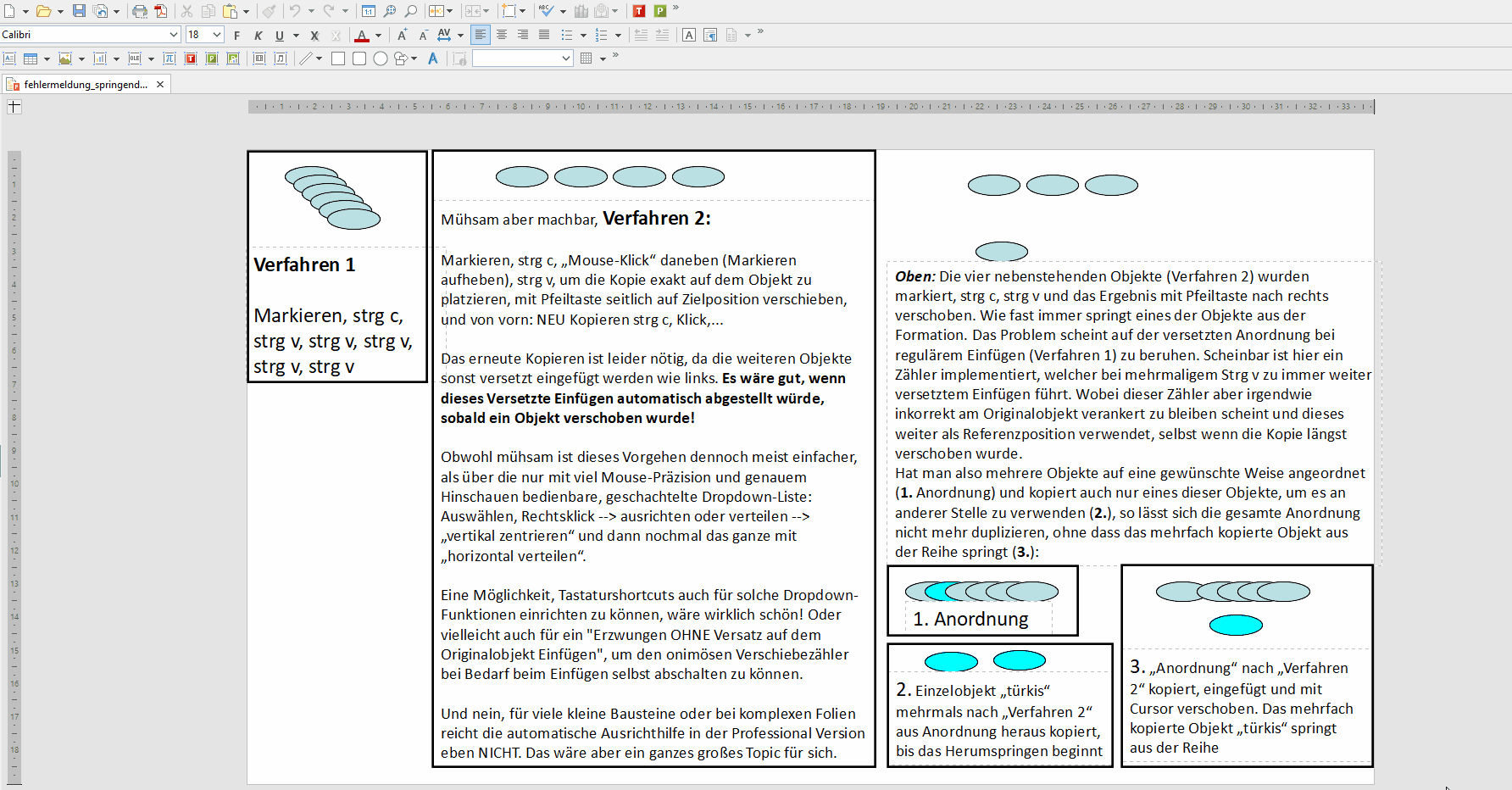Screen dimensions: 1512x790
Task: Click the Undo arrow icon
Action: pyautogui.click(x=294, y=11)
